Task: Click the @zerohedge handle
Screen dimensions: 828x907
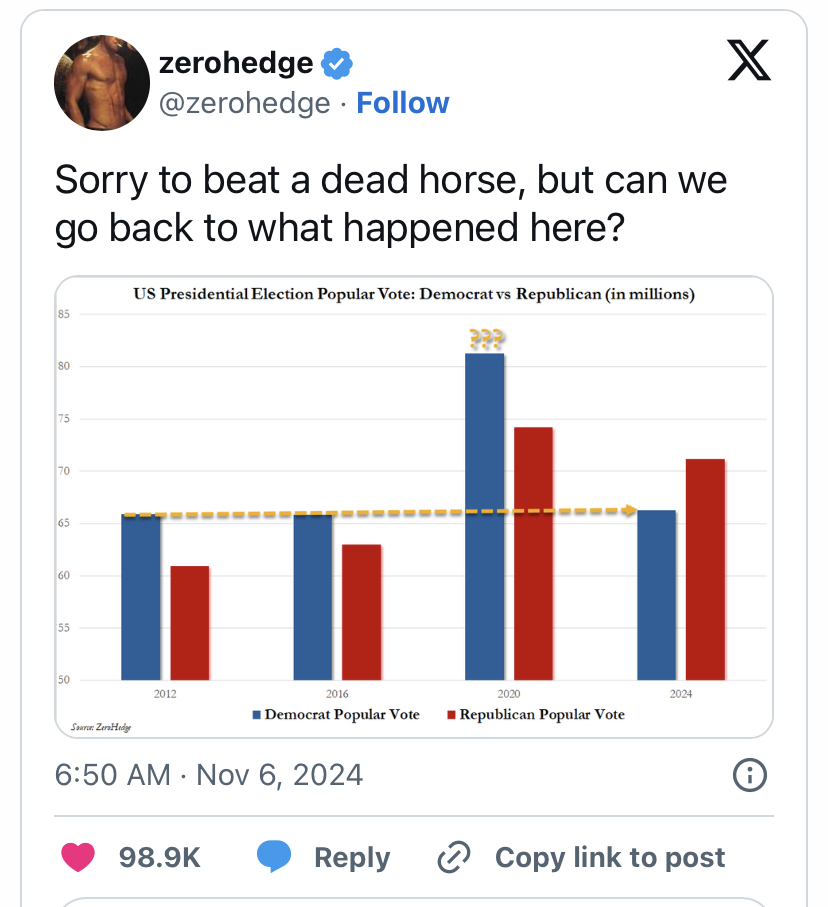Action: point(245,104)
